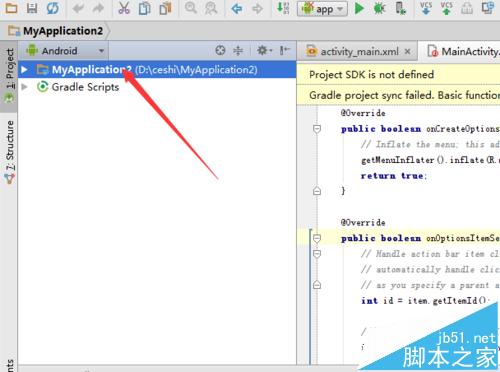
Task: Click the Find magnifier icon
Action: (x=191, y=7)
